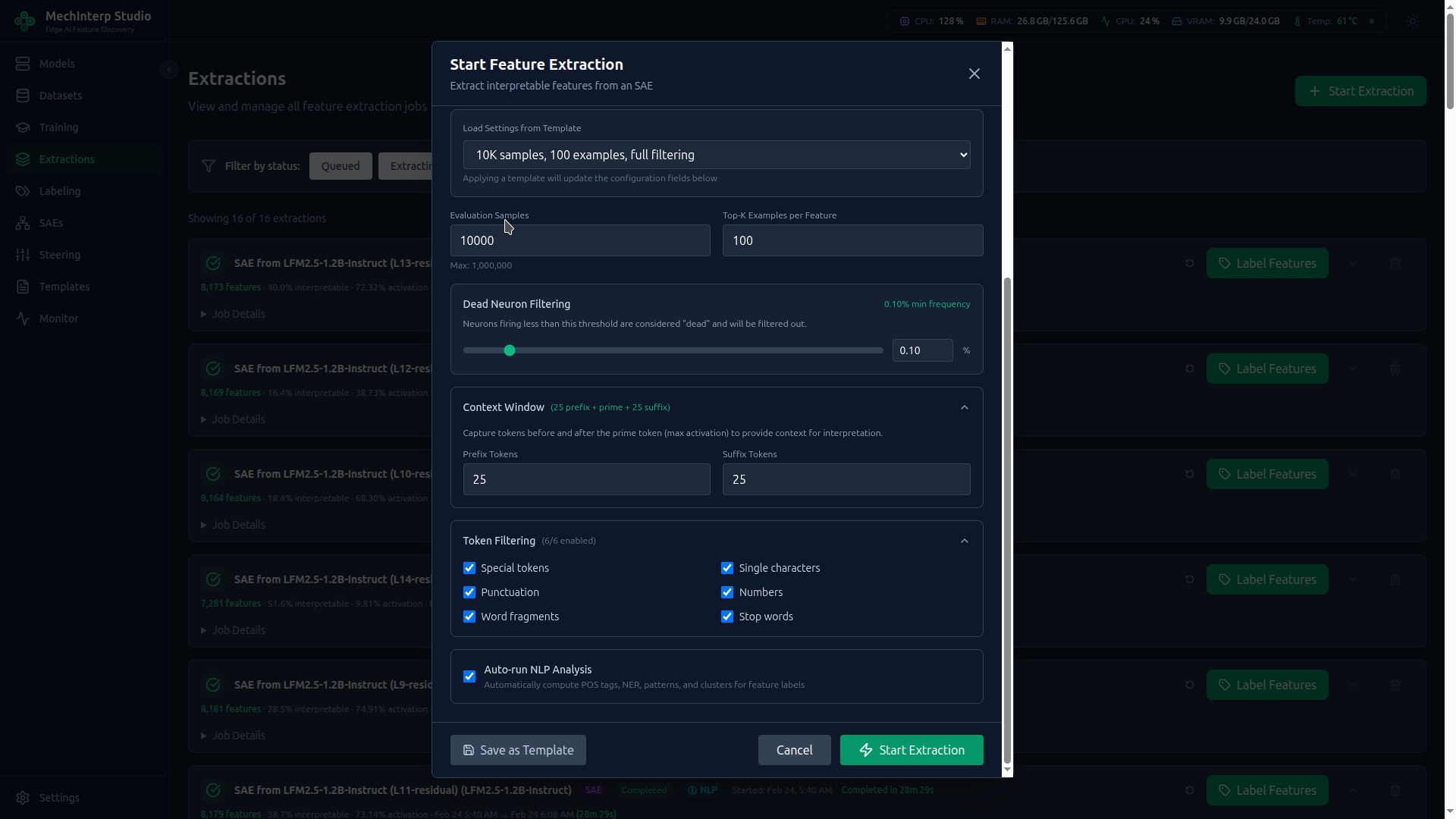Collapse the Token Filtering section

965,541
